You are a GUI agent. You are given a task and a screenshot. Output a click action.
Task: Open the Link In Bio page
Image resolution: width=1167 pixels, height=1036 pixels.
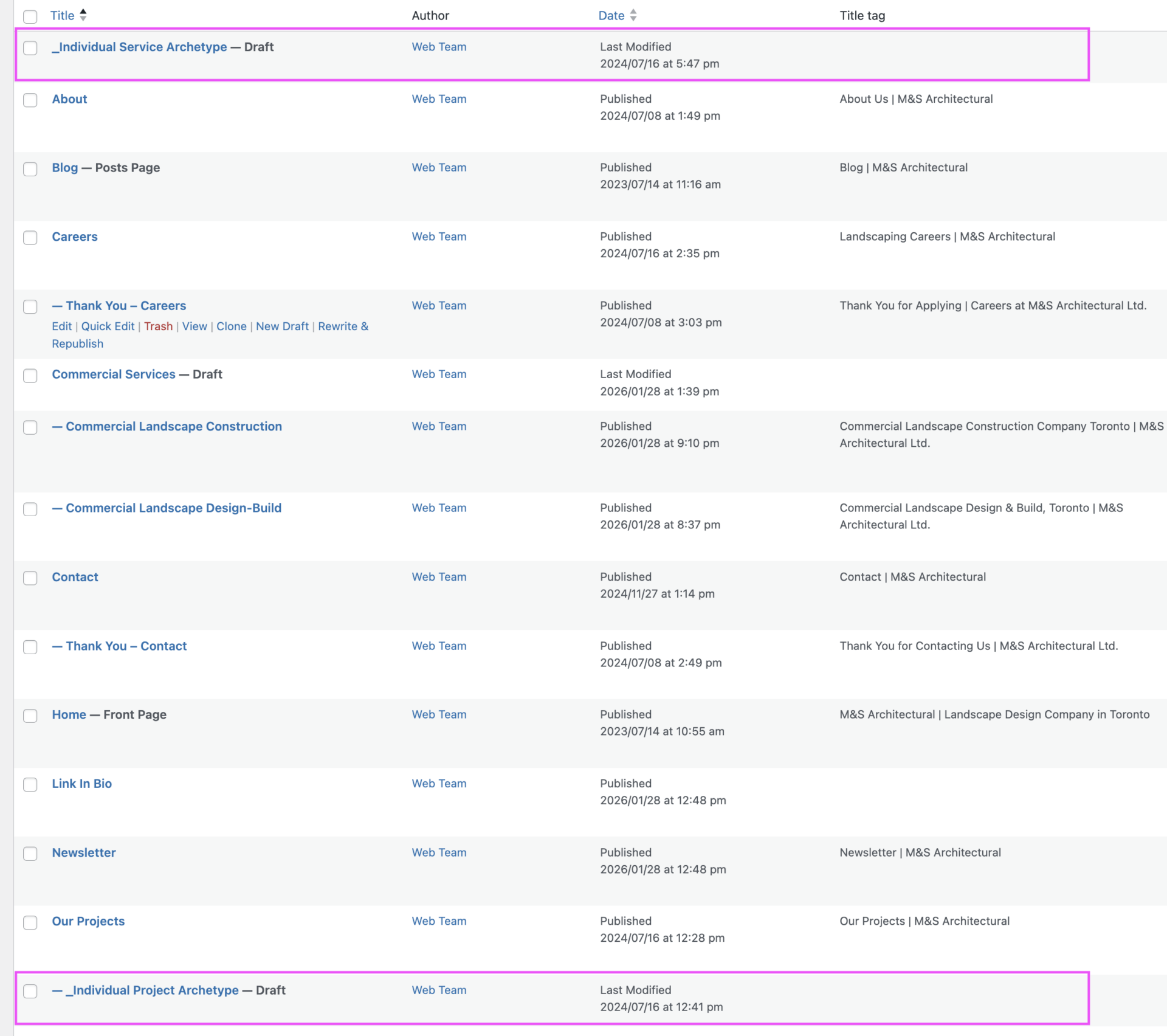click(x=81, y=784)
